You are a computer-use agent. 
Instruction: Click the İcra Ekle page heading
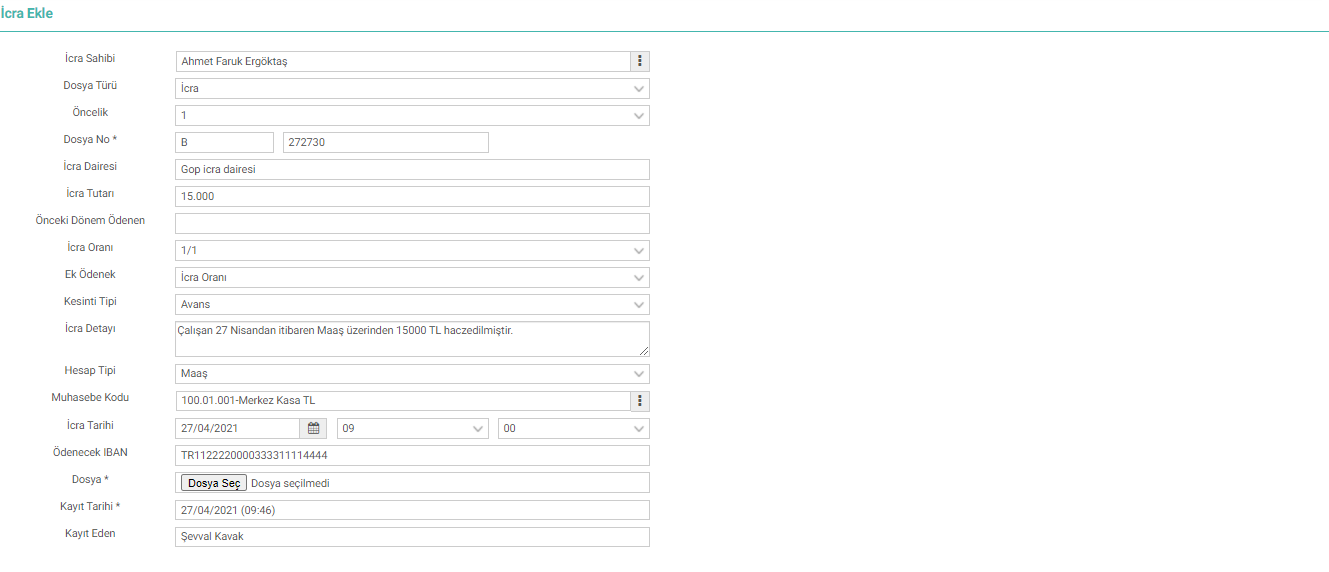[x=27, y=14]
